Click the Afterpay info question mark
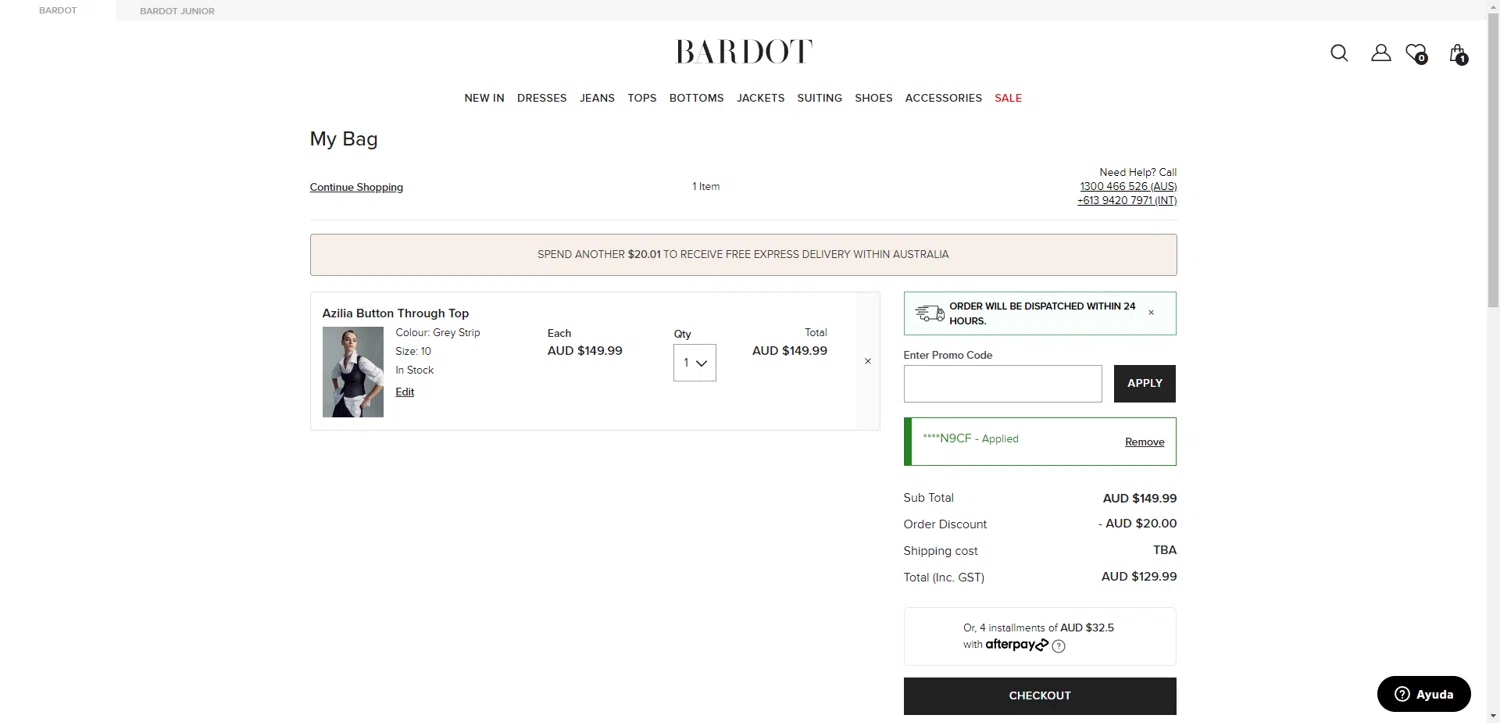Image resolution: width=1500 pixels, height=723 pixels. coord(1059,646)
